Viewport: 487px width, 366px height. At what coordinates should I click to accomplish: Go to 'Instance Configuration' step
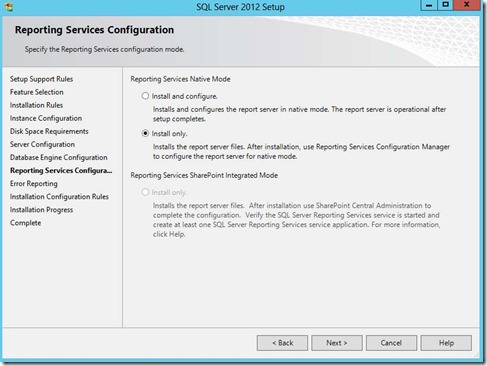click(x=46, y=118)
